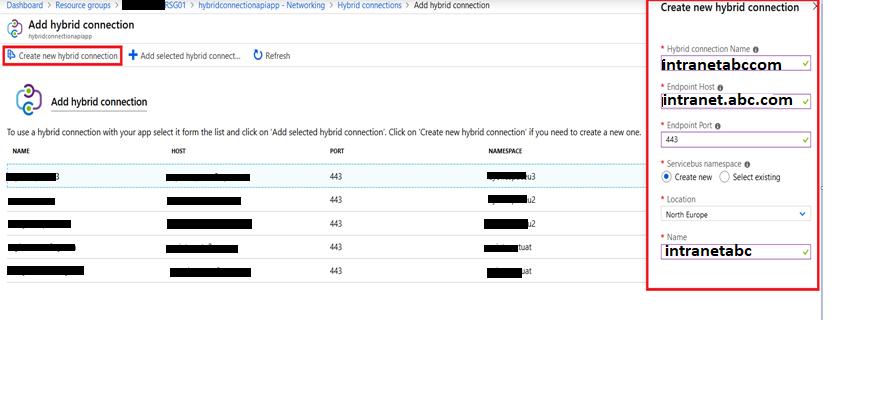Click Create new hybrid connection button
This screenshot has width=873, height=395.
click(x=62, y=56)
